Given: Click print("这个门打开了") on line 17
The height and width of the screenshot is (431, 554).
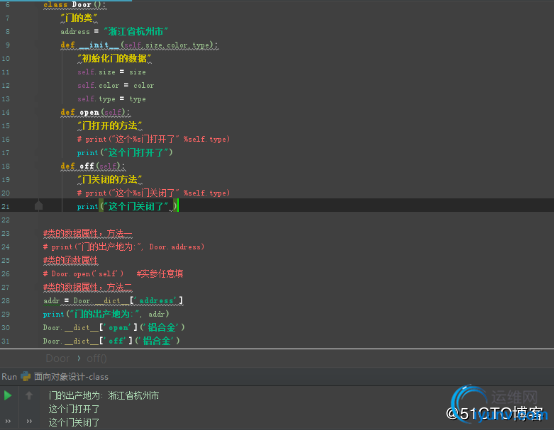Looking at the screenshot, I should tap(125, 153).
